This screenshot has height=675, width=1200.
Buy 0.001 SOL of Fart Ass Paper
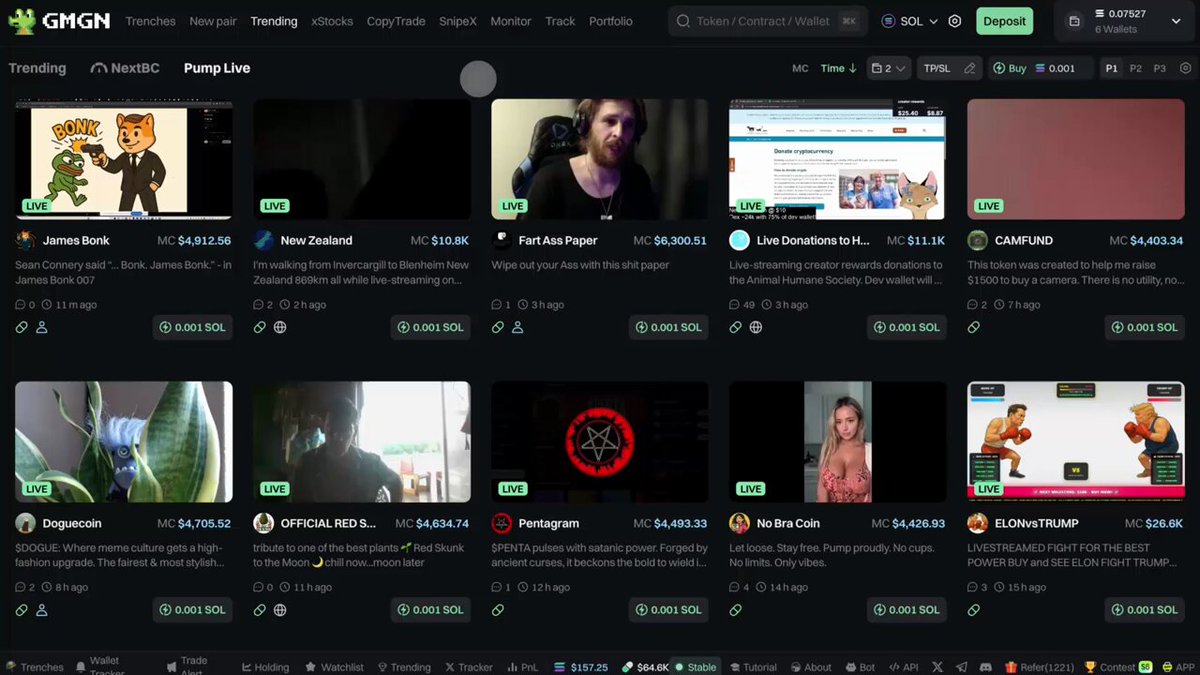click(670, 327)
